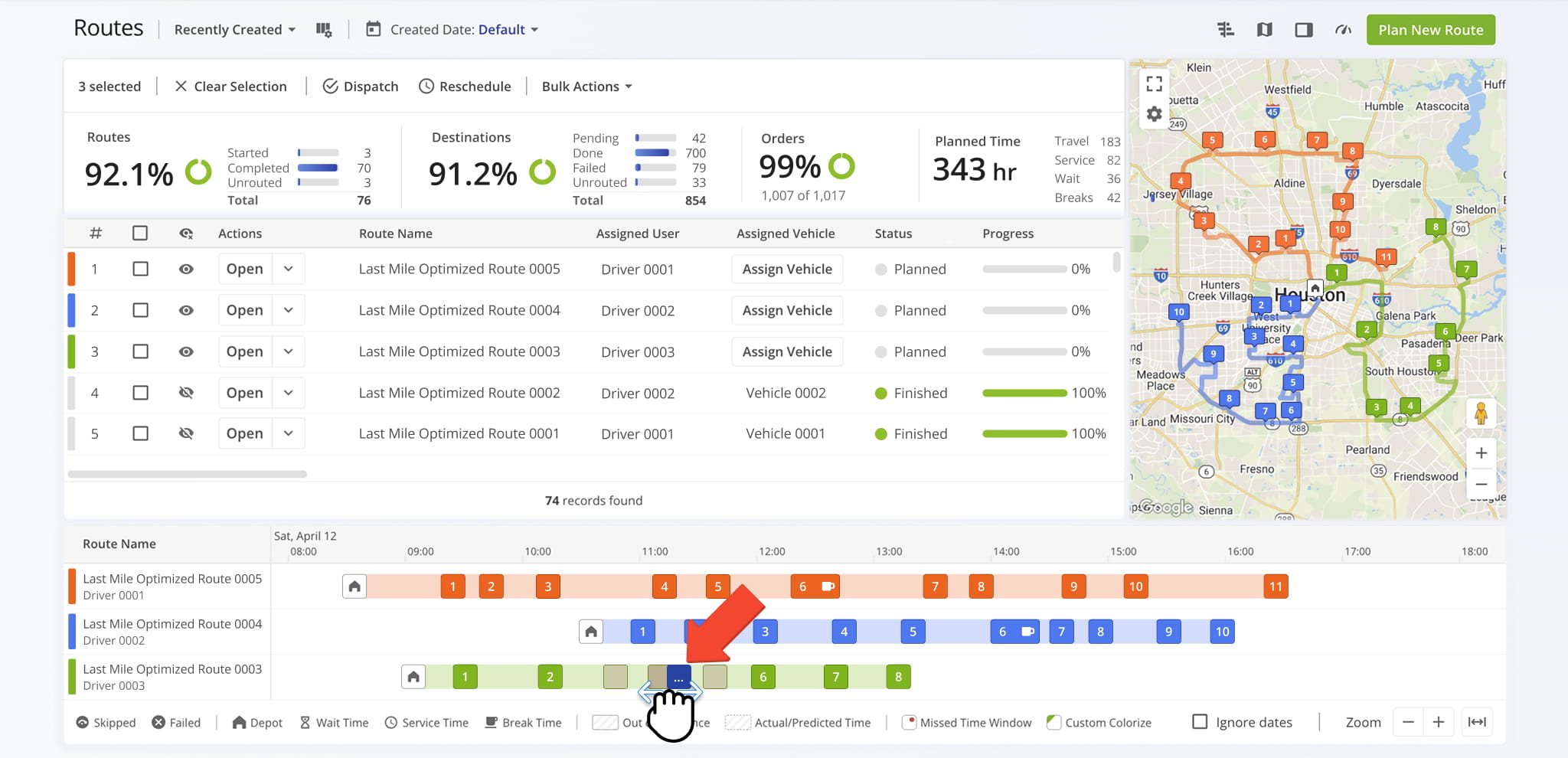Screen dimensions: 1568x758
Task: Click the Plan New Route button
Action: 1431,30
